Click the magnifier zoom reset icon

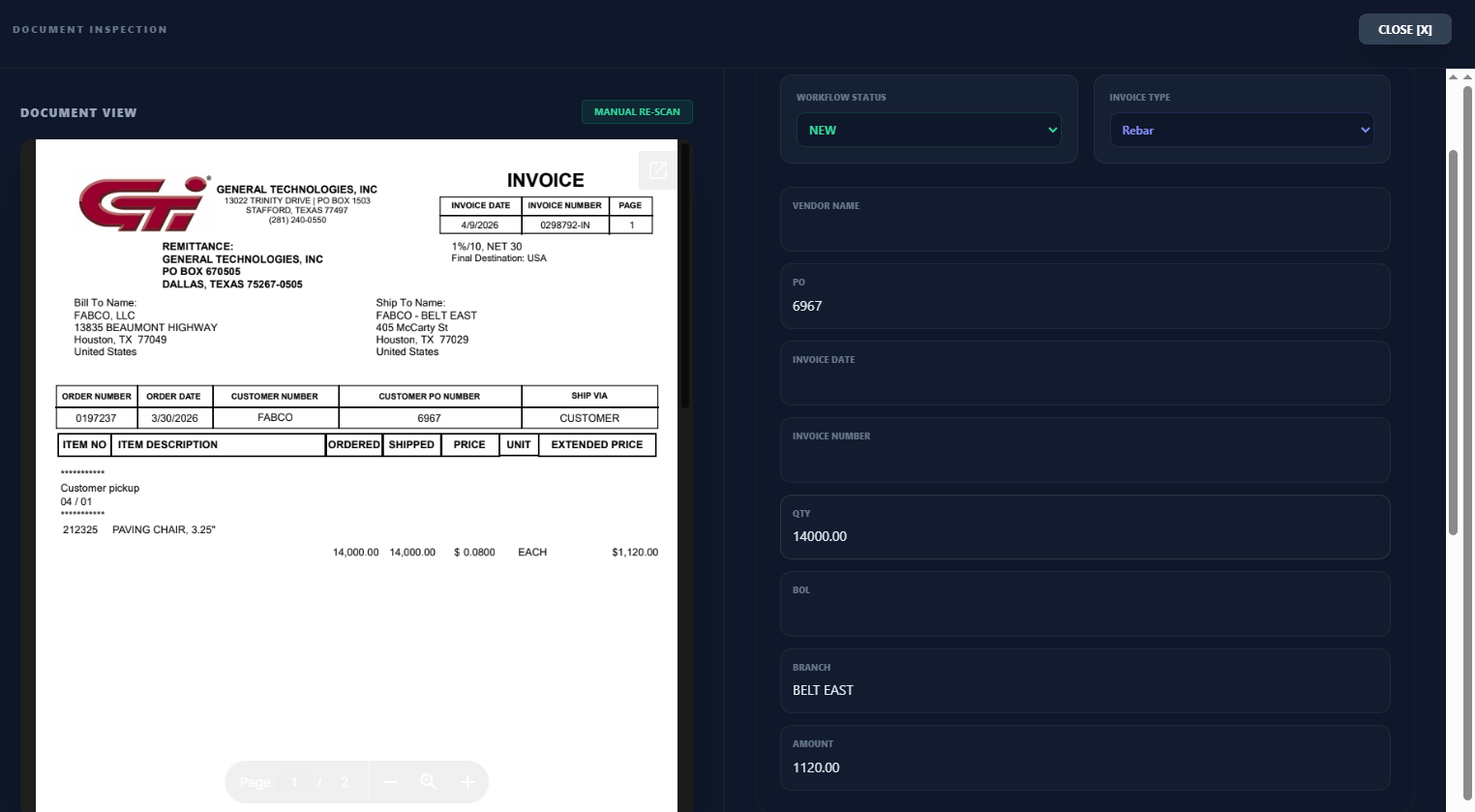(429, 782)
